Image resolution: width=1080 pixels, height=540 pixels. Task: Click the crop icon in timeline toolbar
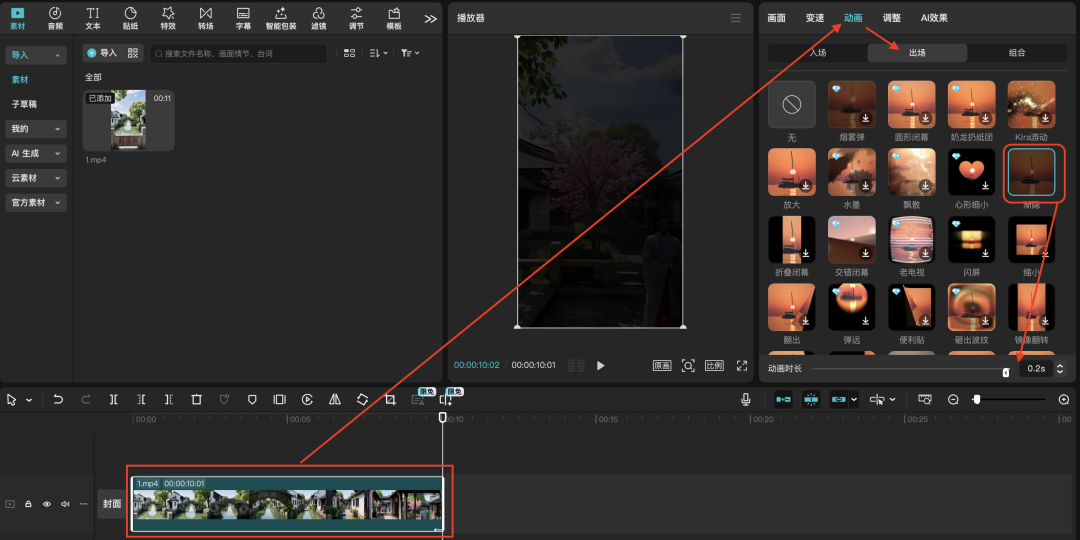click(390, 399)
